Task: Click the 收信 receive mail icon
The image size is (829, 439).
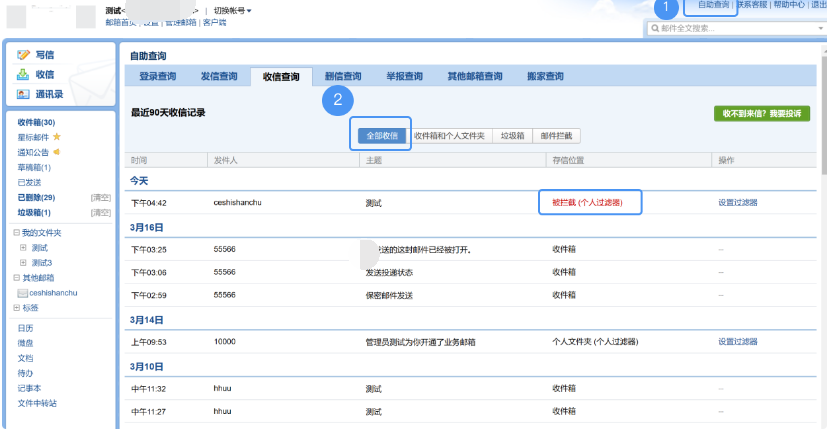Action: pyautogui.click(x=23, y=74)
